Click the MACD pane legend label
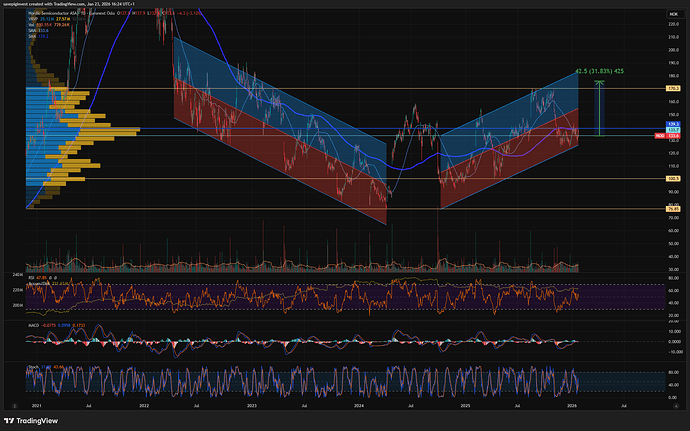Viewport: 690px width, 431px height. coord(33,325)
